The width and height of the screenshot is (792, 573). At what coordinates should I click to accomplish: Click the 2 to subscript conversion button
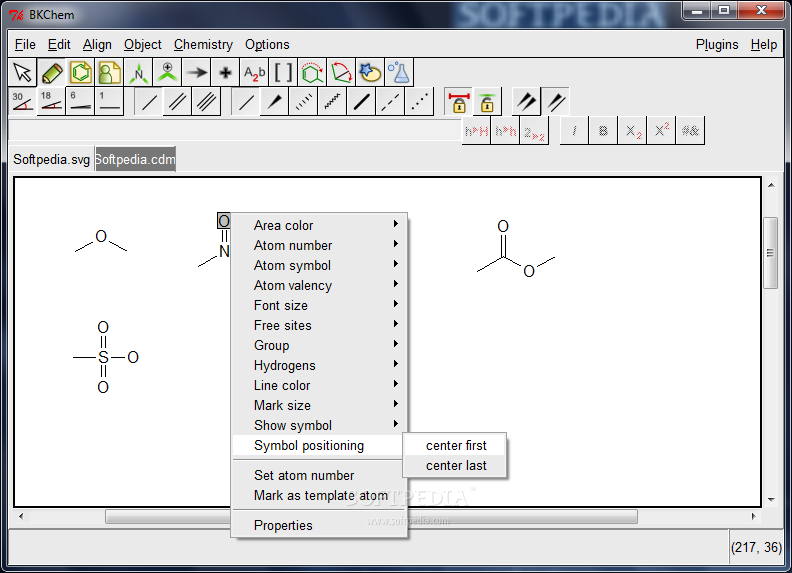click(x=534, y=131)
